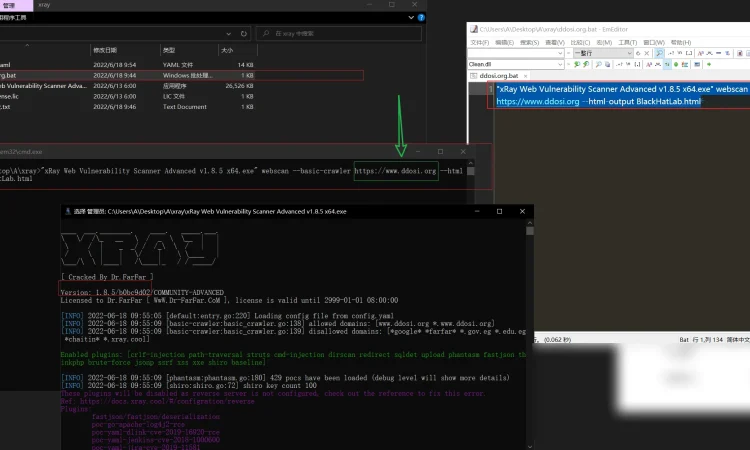This screenshot has width=750, height=450.
Task: Open the 比较(C) menu in EmEditor
Action: (x=580, y=43)
